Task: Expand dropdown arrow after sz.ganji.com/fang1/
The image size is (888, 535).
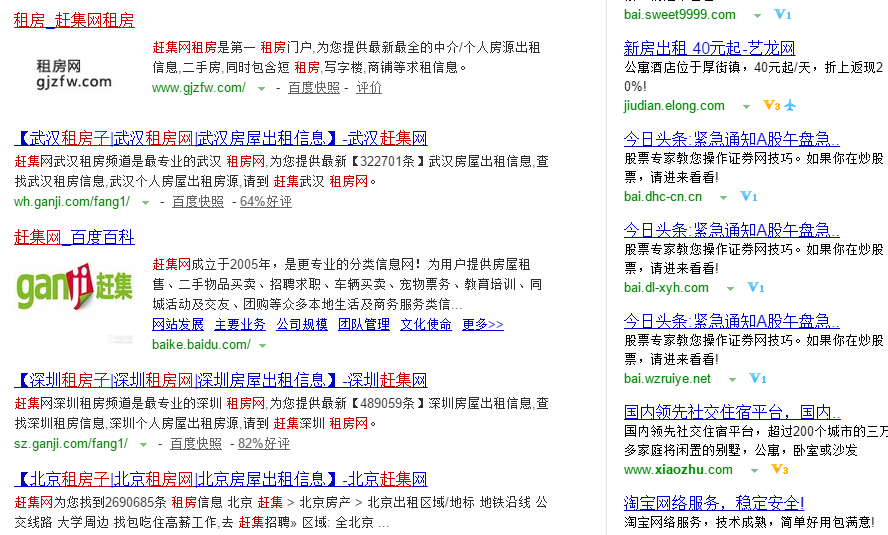Action: [x=143, y=445]
